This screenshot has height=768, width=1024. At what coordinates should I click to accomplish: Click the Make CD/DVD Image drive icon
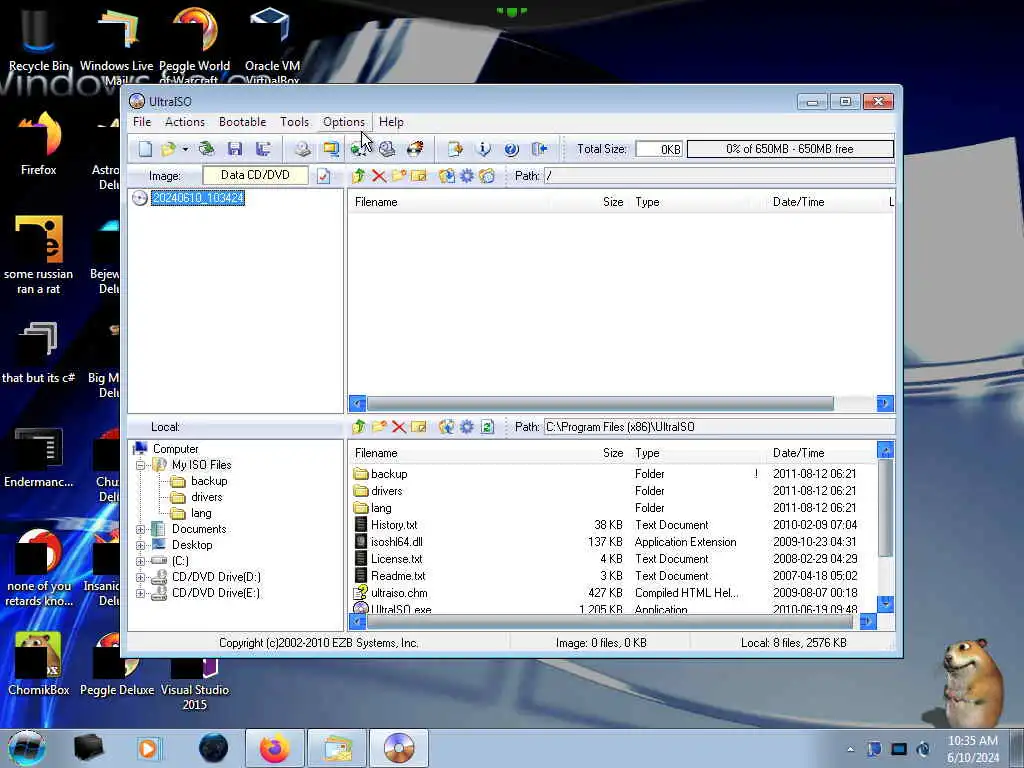click(302, 149)
